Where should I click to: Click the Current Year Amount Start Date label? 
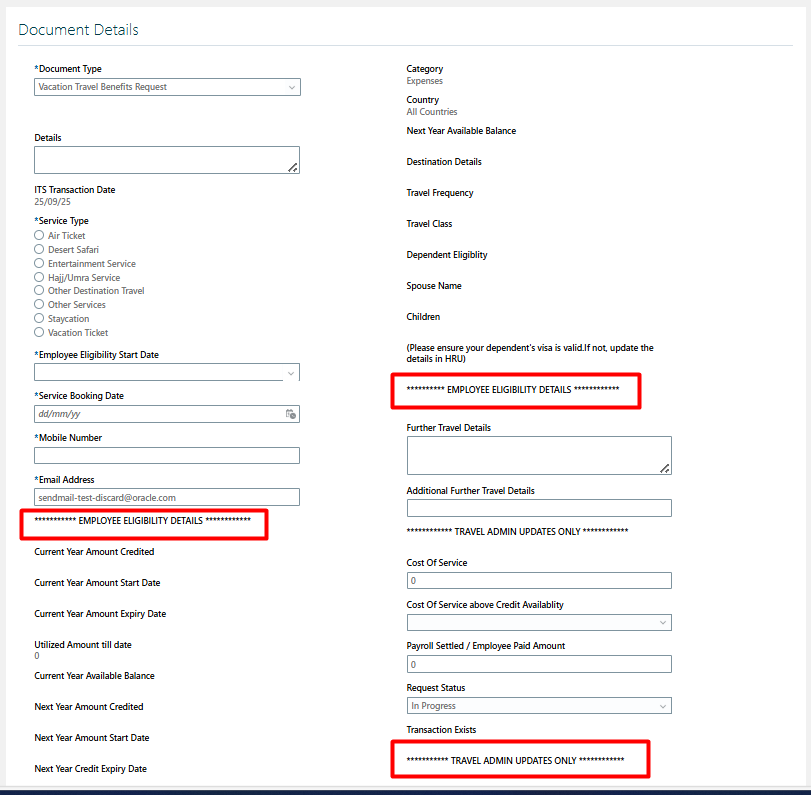(x=97, y=583)
